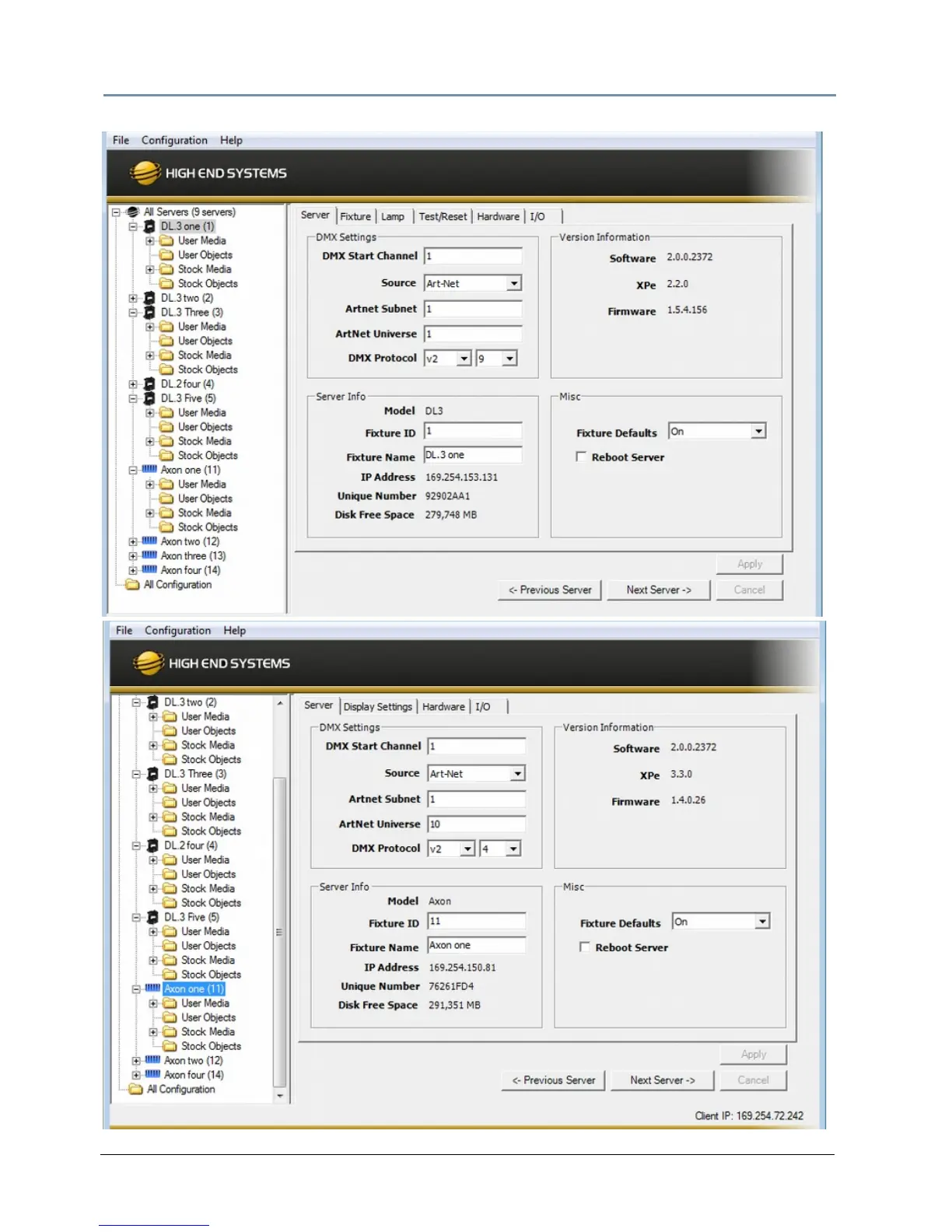
Task: Click the All Servers network icon
Action: (133, 212)
